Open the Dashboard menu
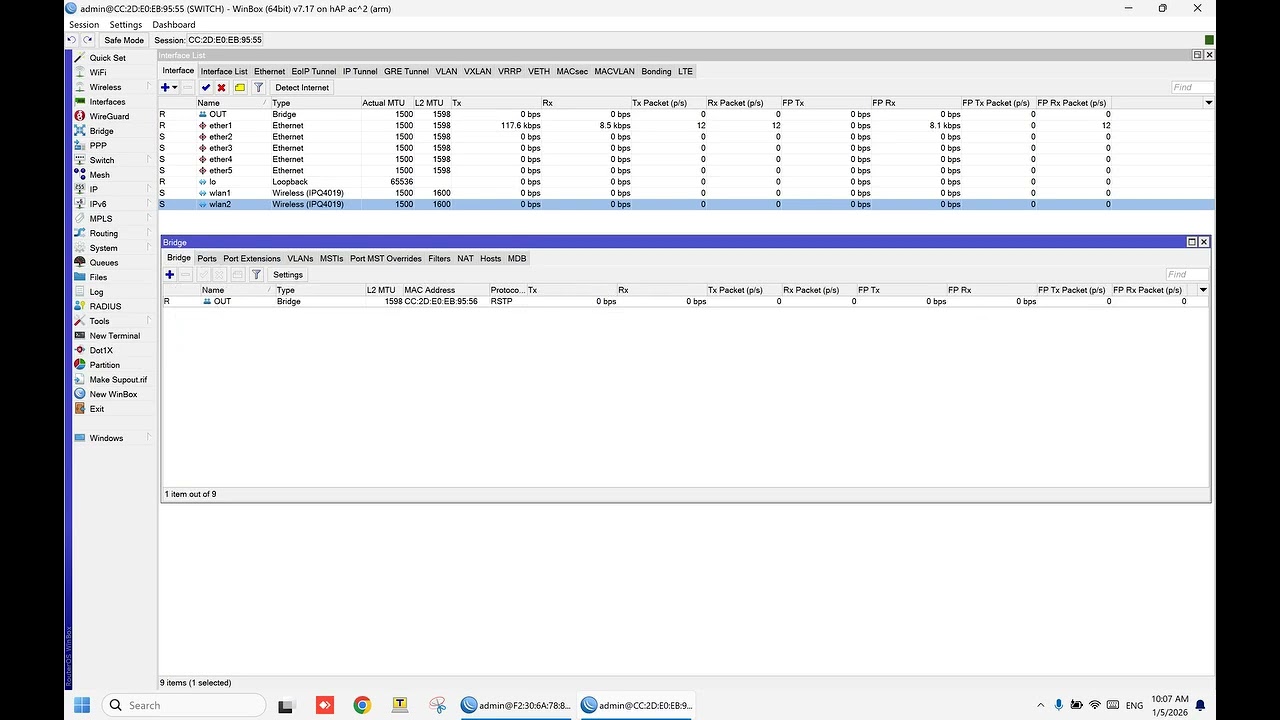1280x720 pixels. tap(174, 24)
